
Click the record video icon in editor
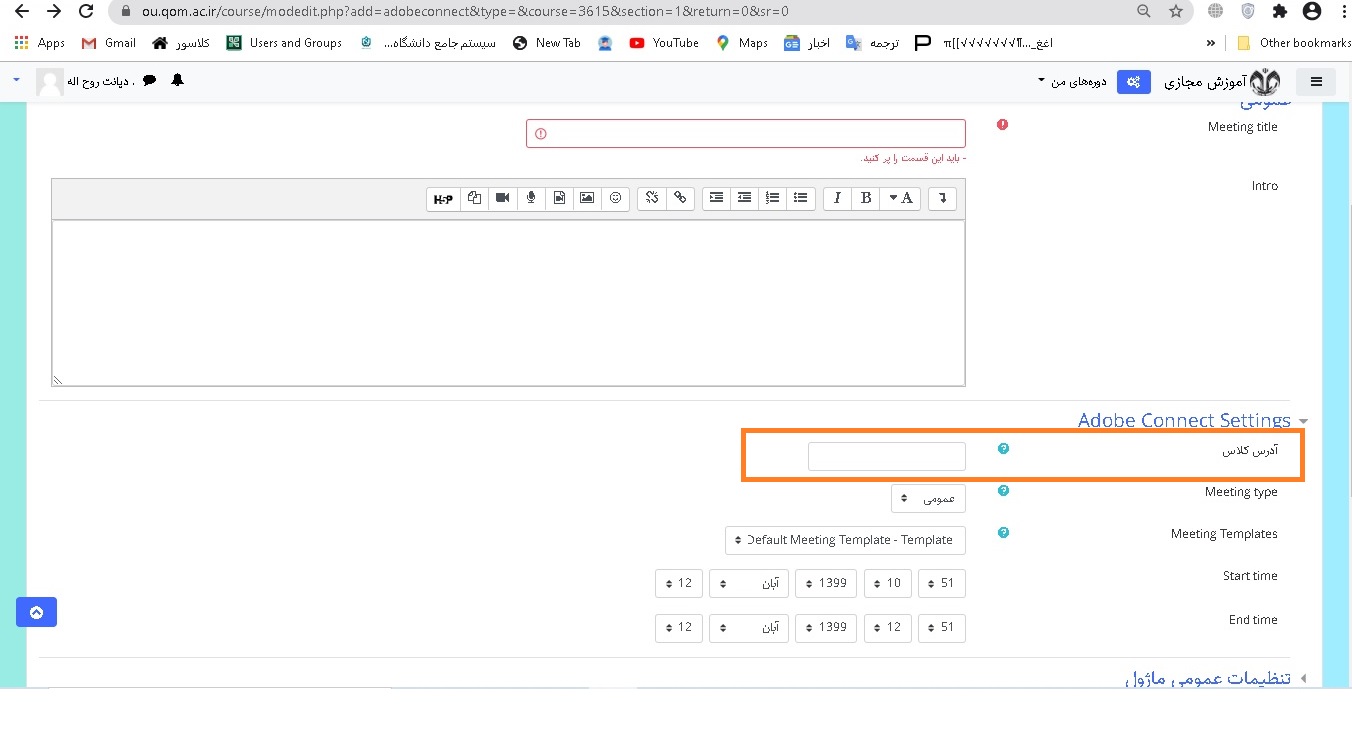click(x=502, y=198)
